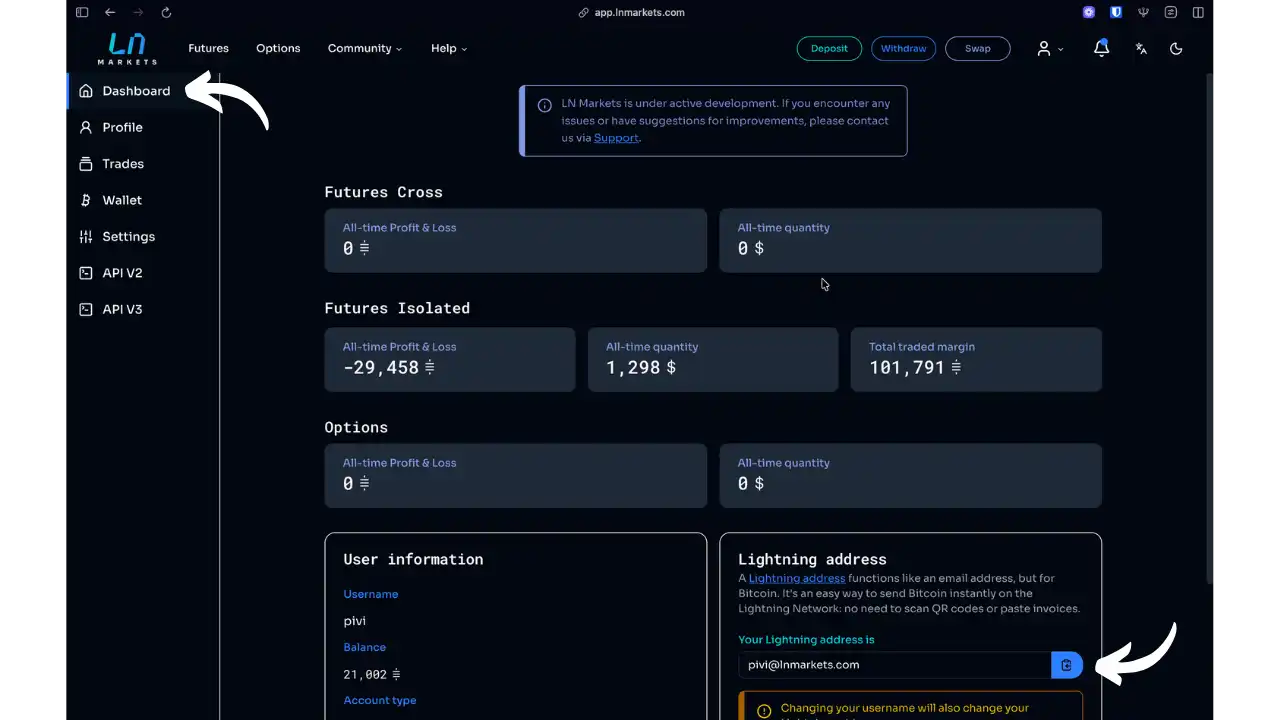Image resolution: width=1280 pixels, height=720 pixels.
Task: Open the Wallet via its bitcoin icon
Action: [85, 200]
